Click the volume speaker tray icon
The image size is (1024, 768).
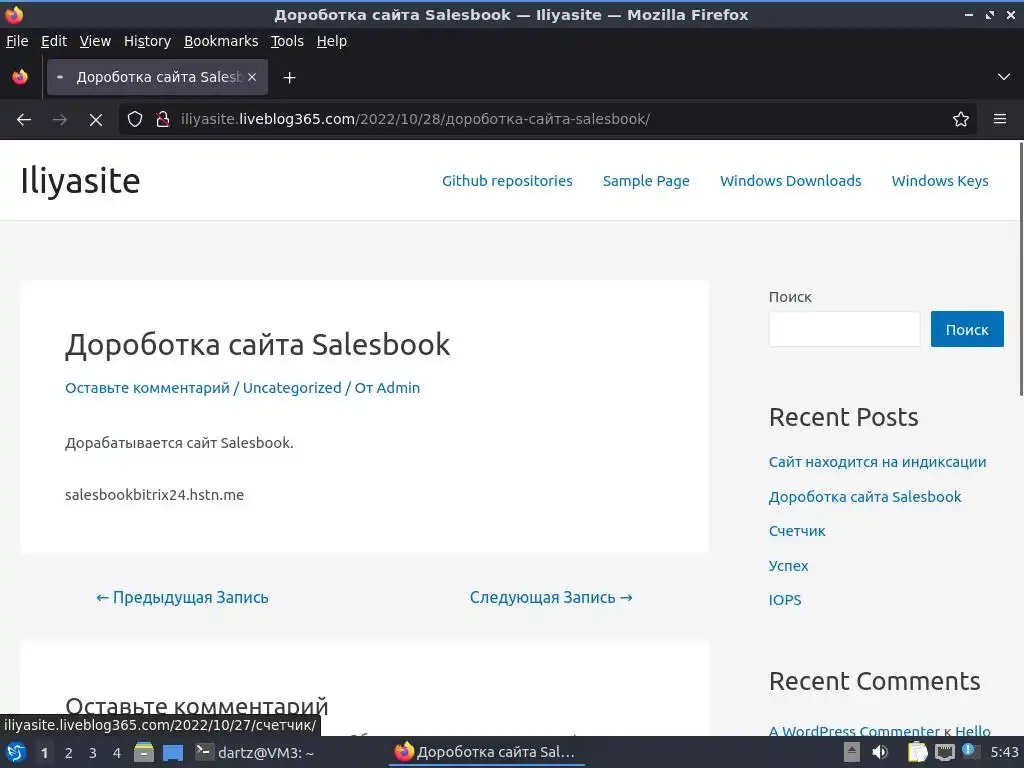[x=880, y=752]
